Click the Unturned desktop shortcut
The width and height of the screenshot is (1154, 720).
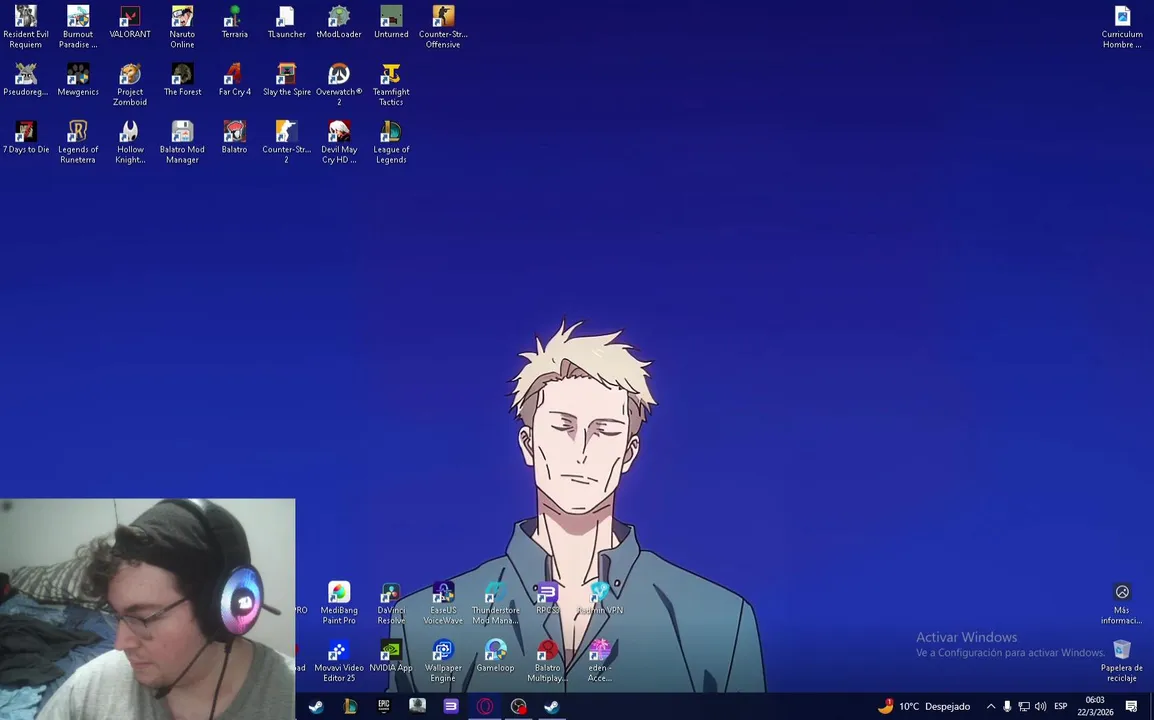click(392, 22)
